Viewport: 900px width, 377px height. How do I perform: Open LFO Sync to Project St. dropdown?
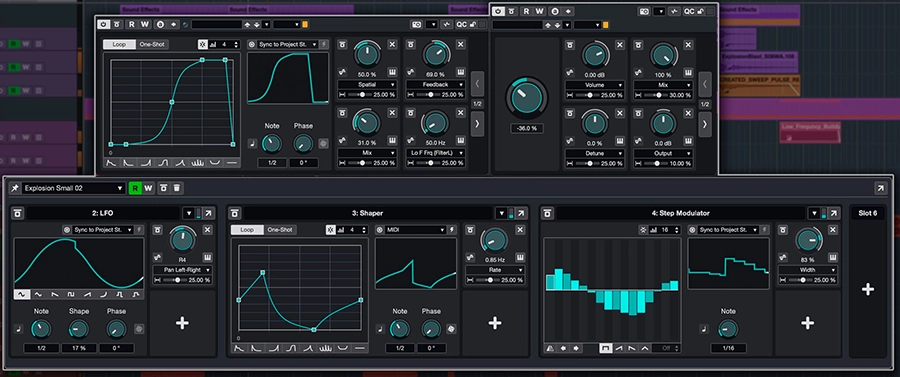(102, 230)
